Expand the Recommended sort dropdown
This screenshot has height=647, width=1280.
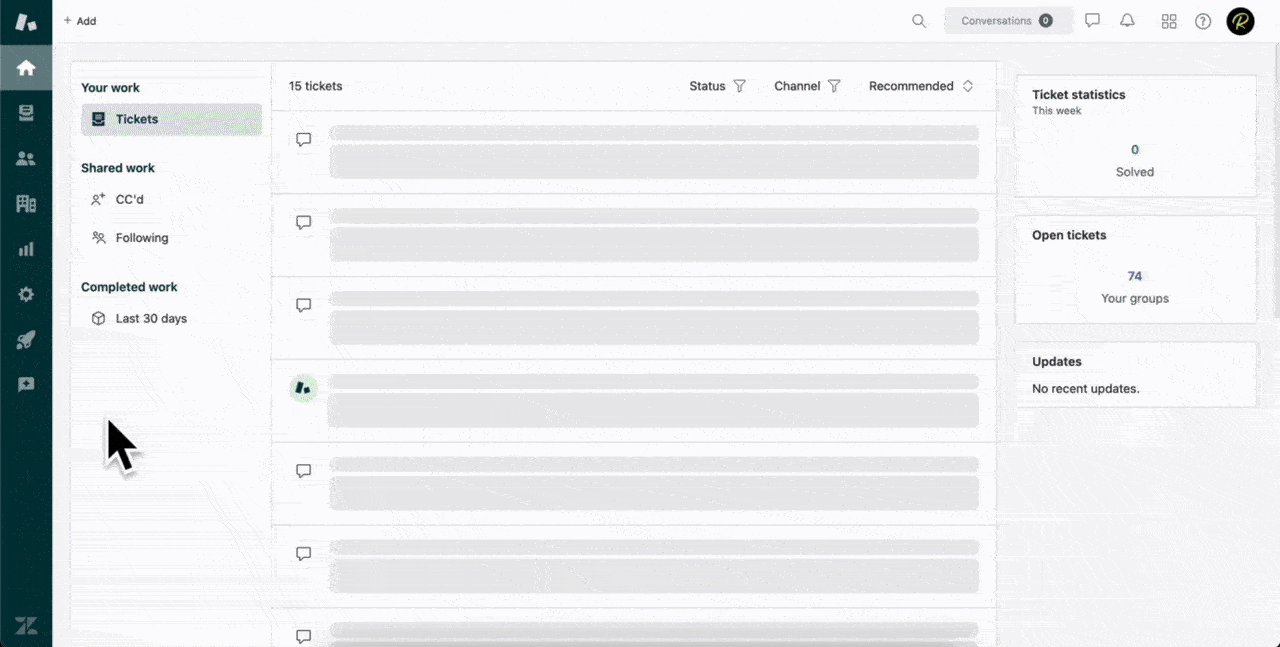920,86
